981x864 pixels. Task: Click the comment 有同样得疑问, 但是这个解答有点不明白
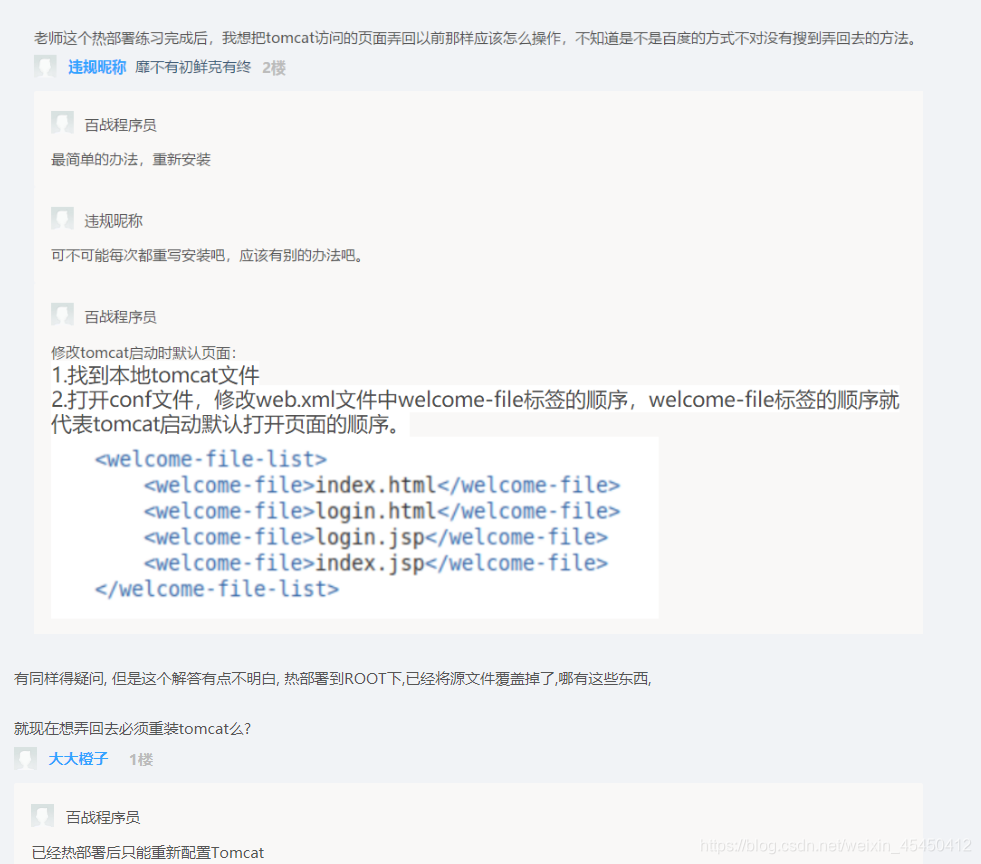333,679
